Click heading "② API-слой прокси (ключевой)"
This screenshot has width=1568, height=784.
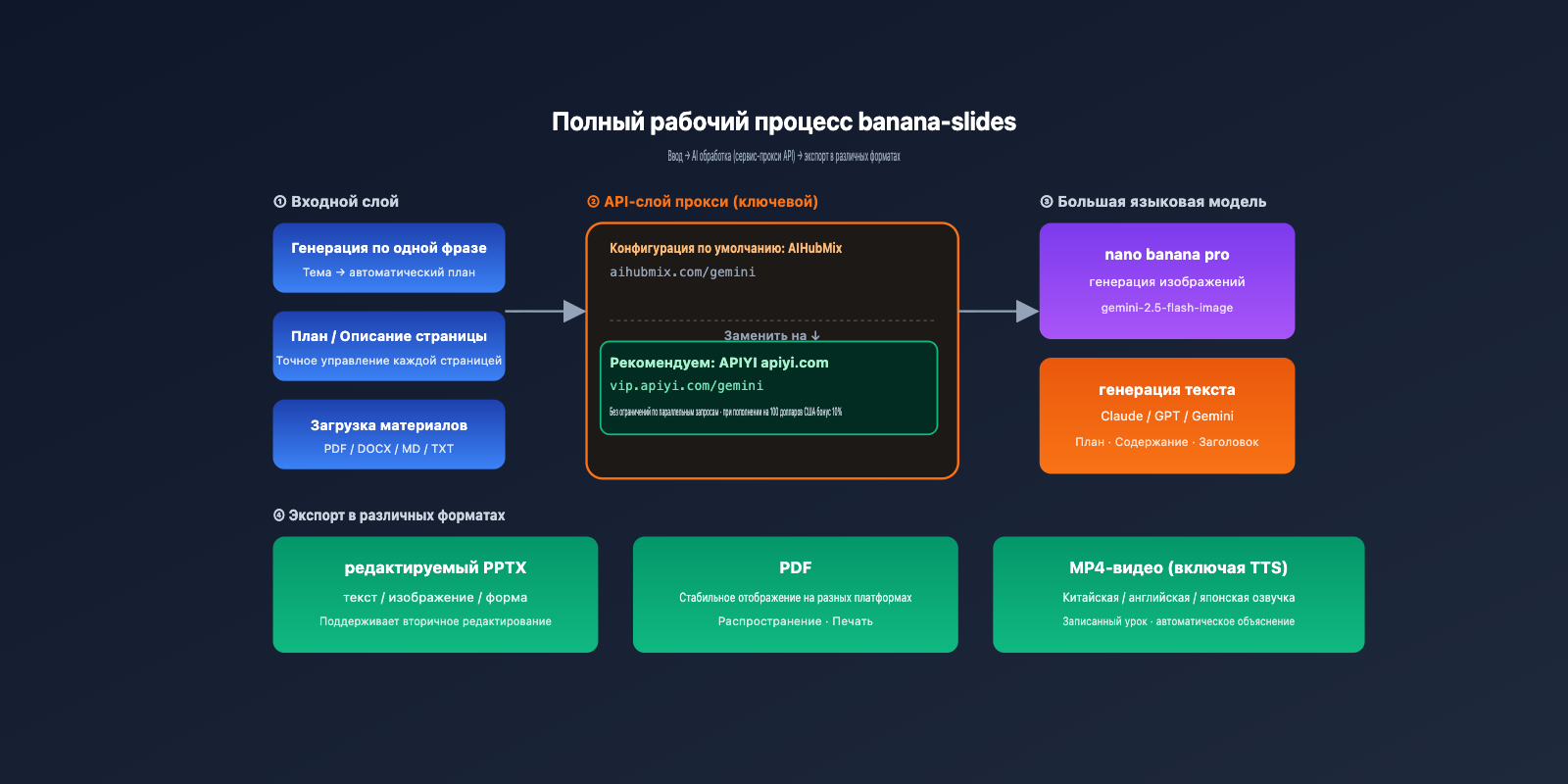pos(703,202)
